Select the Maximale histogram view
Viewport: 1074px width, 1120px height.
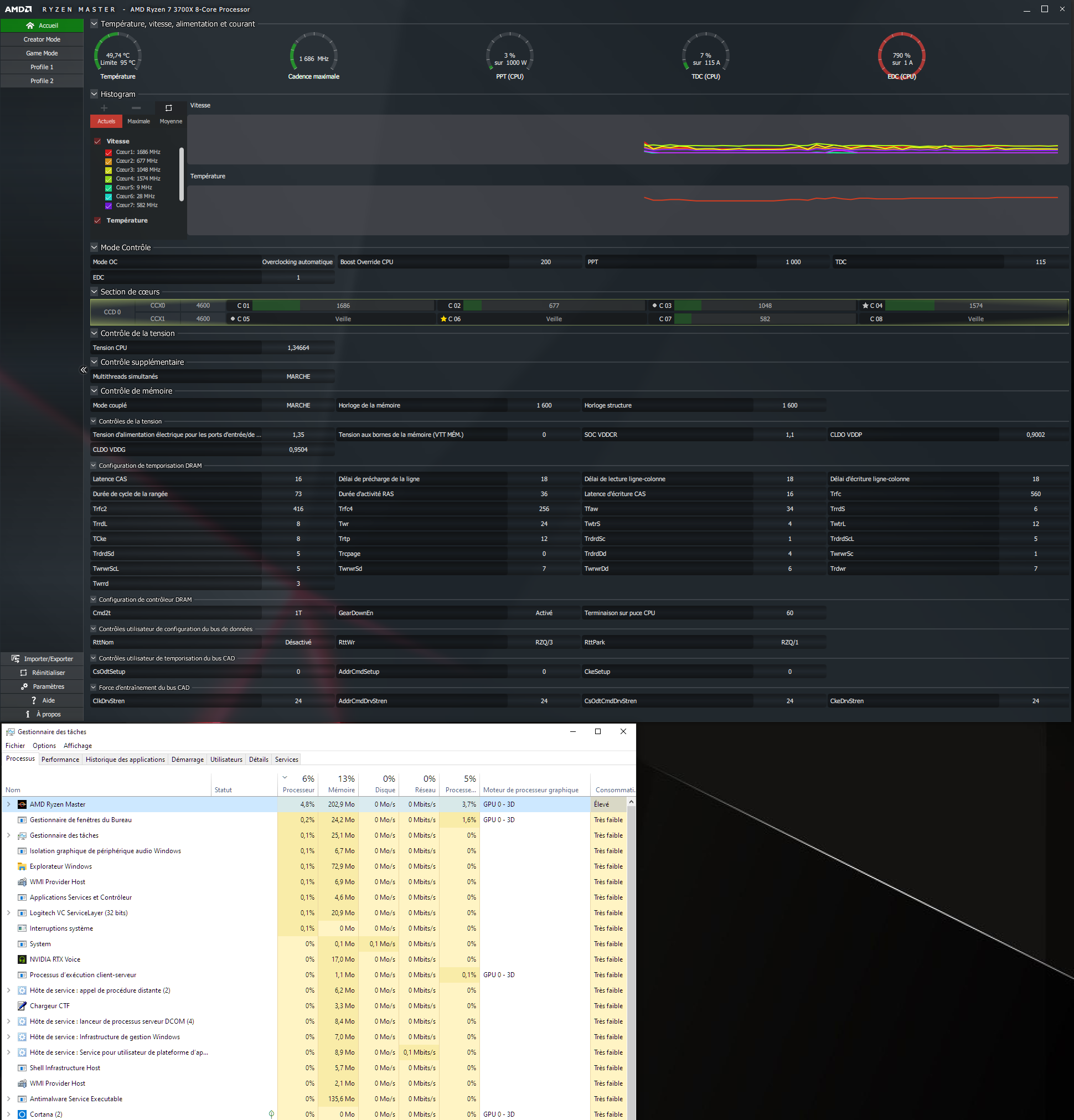(138, 121)
